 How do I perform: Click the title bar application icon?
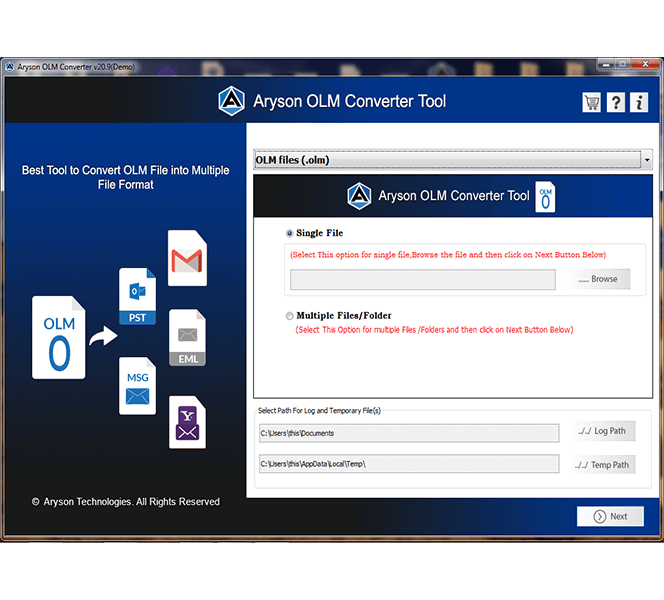click(9, 67)
